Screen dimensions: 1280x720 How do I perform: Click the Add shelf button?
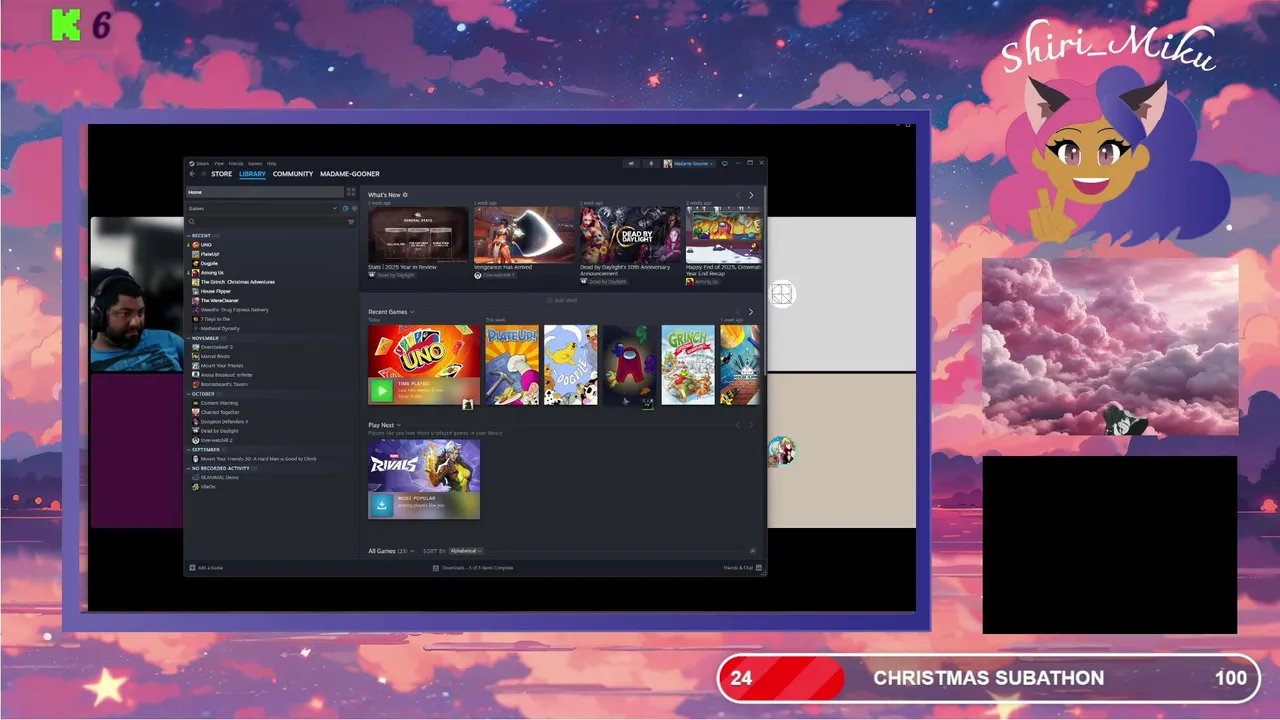pos(561,300)
